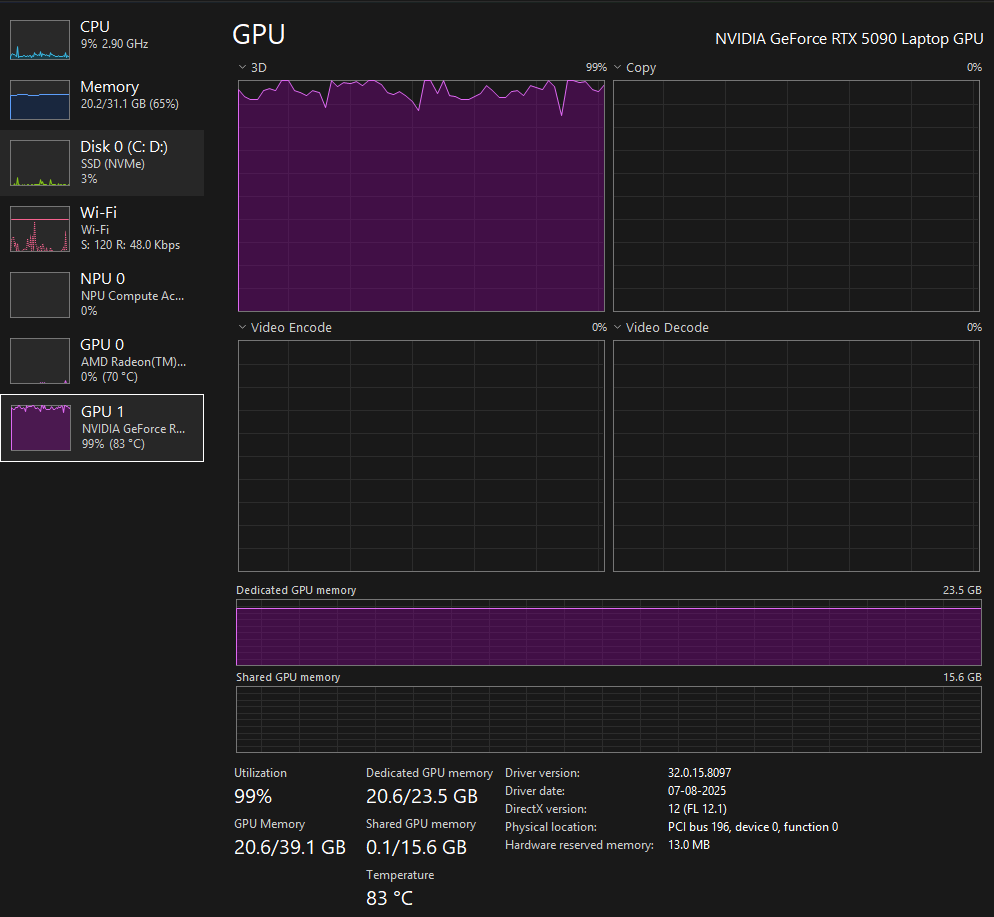Expand the Video Encode engine dropdown
994x917 pixels.
click(242, 327)
